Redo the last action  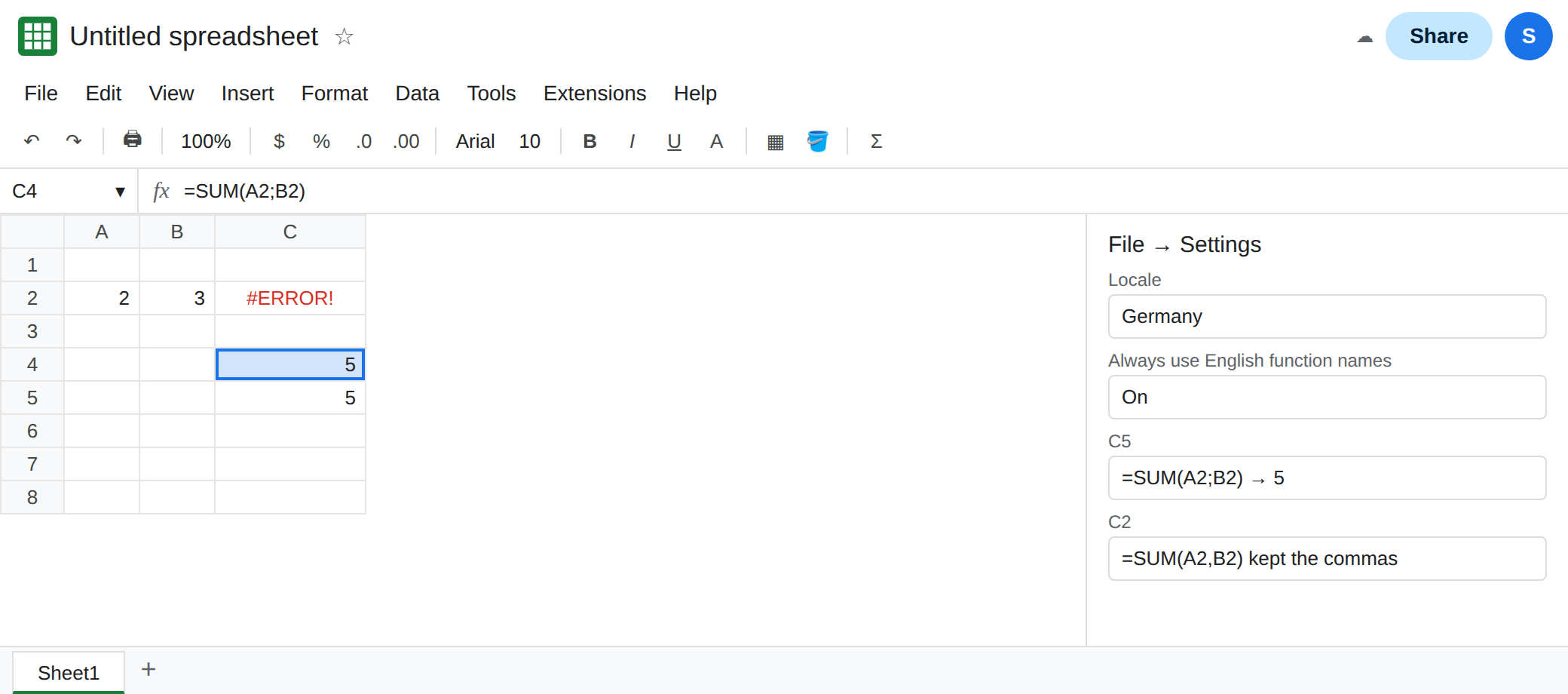pyautogui.click(x=74, y=141)
